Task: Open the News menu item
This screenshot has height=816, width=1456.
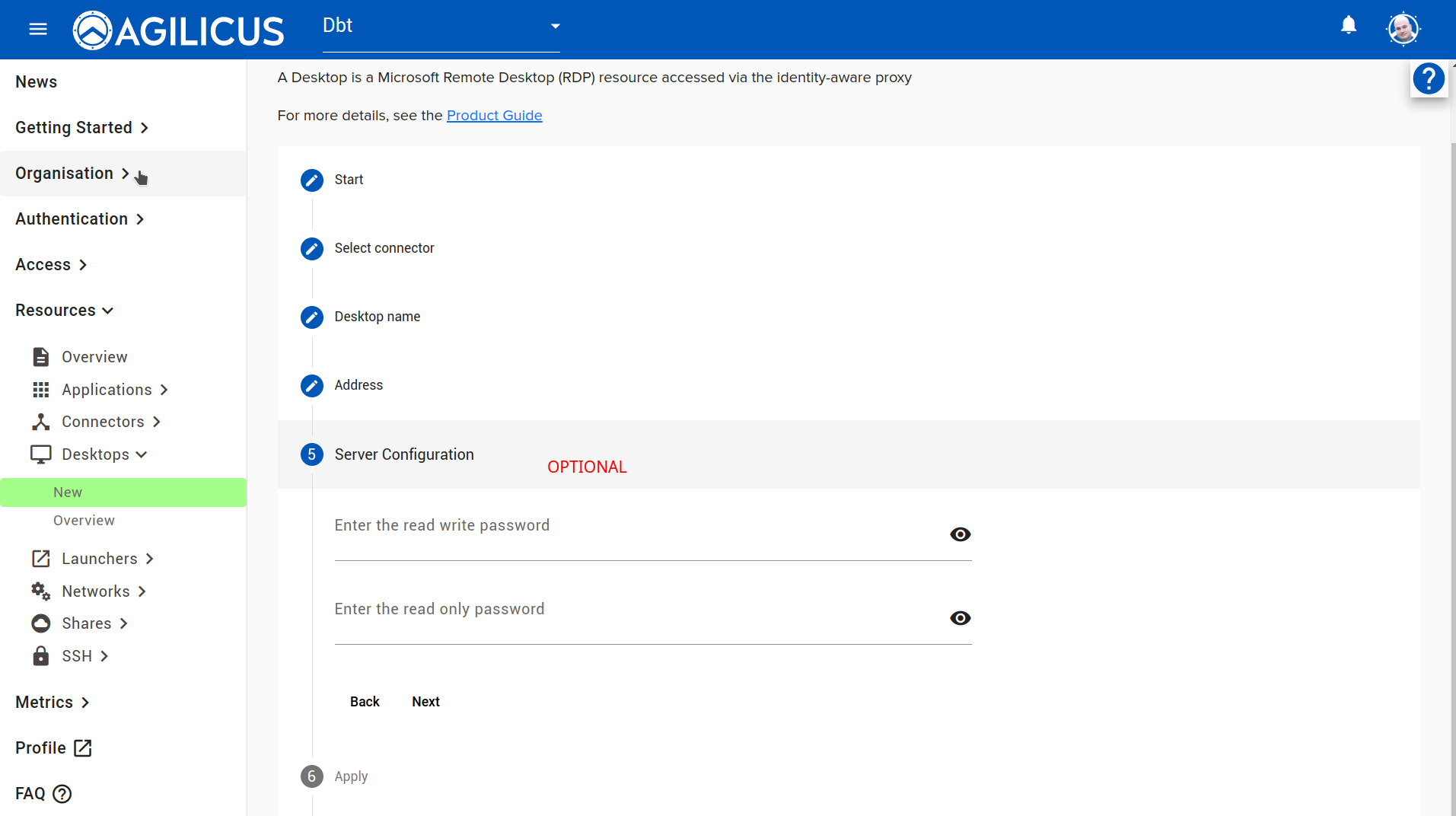Action: [37, 82]
